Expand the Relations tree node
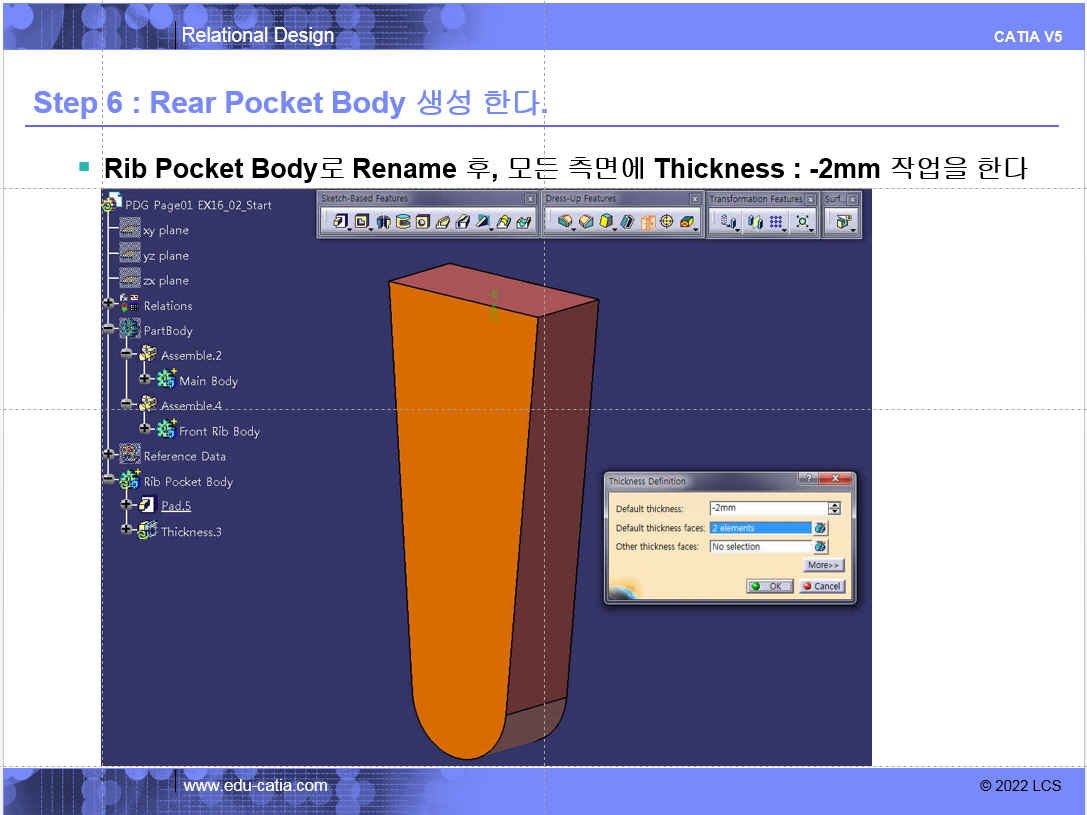Image resolution: width=1087 pixels, height=815 pixels. tap(109, 305)
